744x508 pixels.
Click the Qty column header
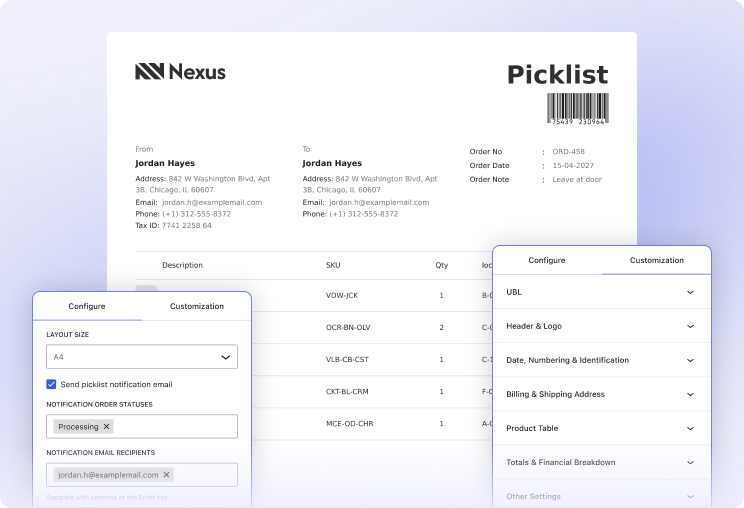(x=442, y=265)
